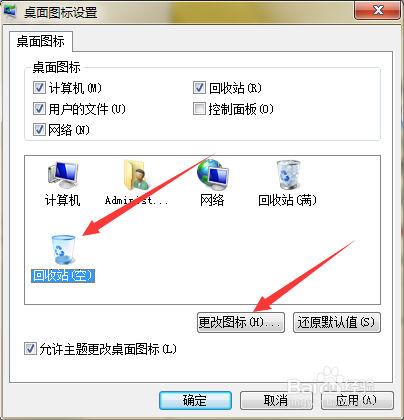The height and width of the screenshot is (420, 404).
Task: Select the Administrator user folder icon
Action: (x=136, y=175)
